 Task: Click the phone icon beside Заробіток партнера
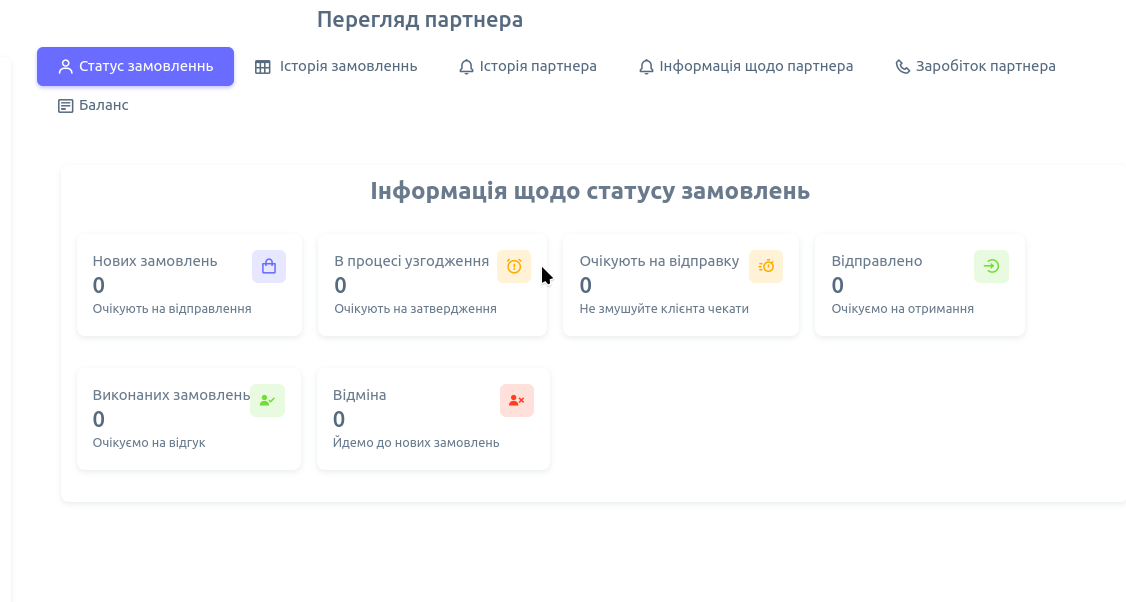902,67
